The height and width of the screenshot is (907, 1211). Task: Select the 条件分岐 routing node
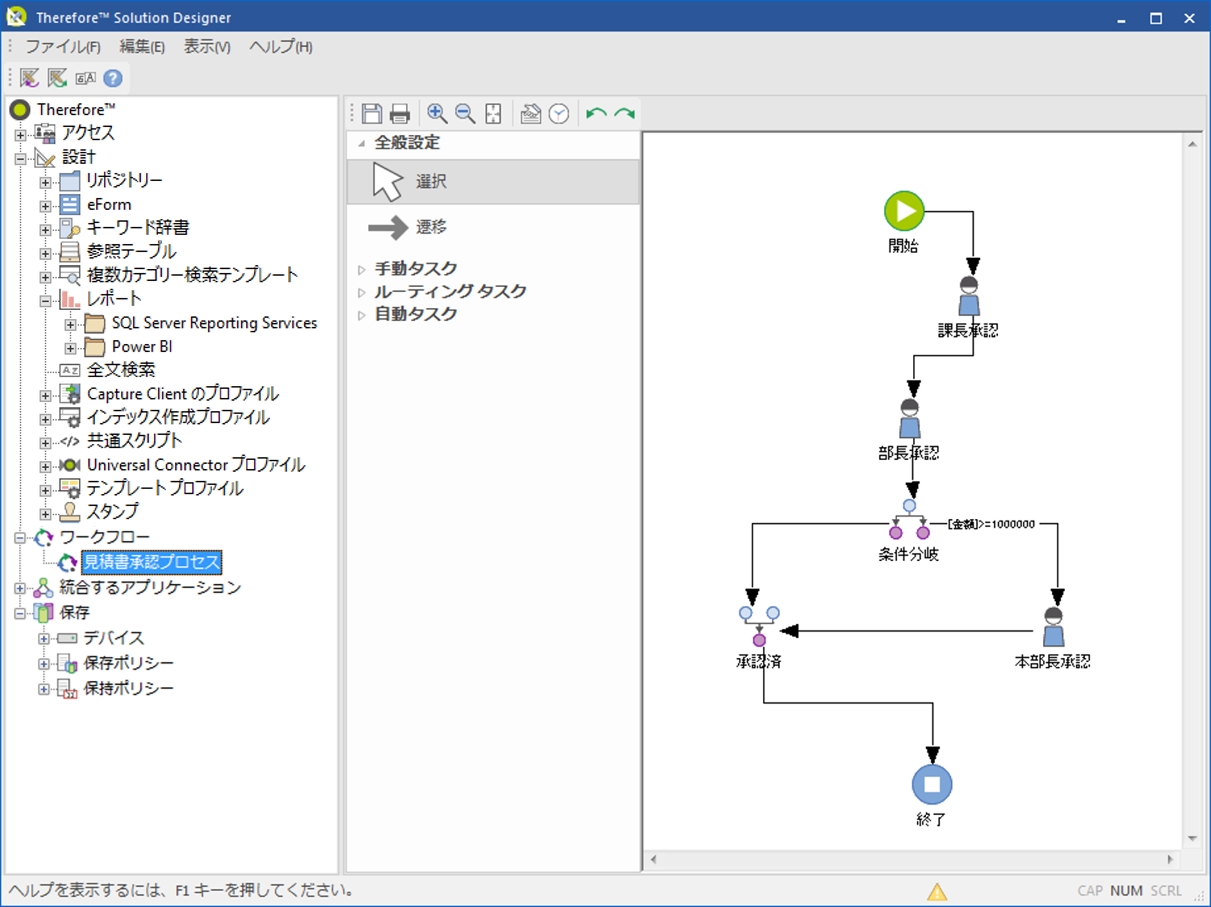coord(909,520)
